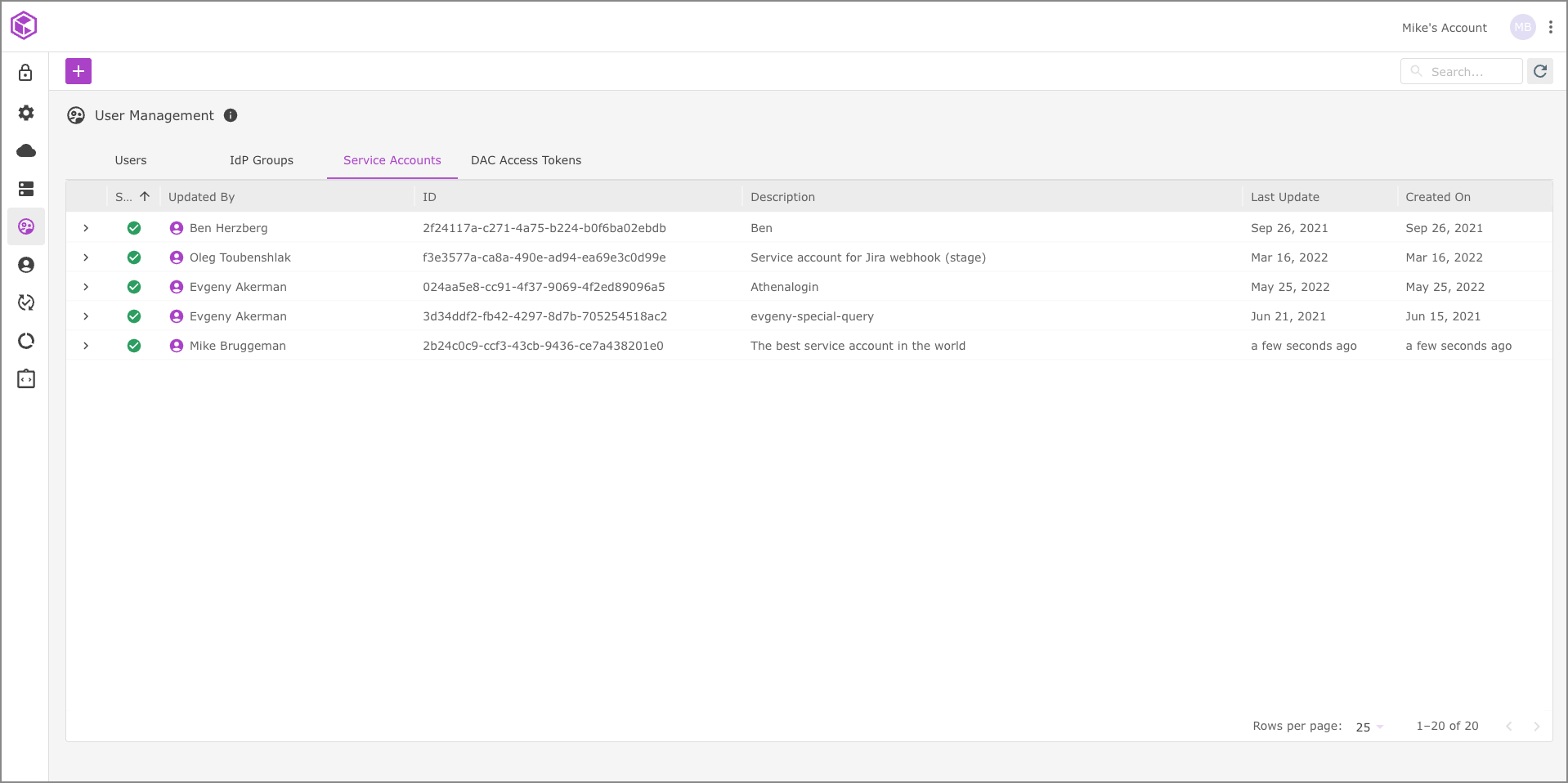Sort by the status column arrow

click(x=145, y=197)
